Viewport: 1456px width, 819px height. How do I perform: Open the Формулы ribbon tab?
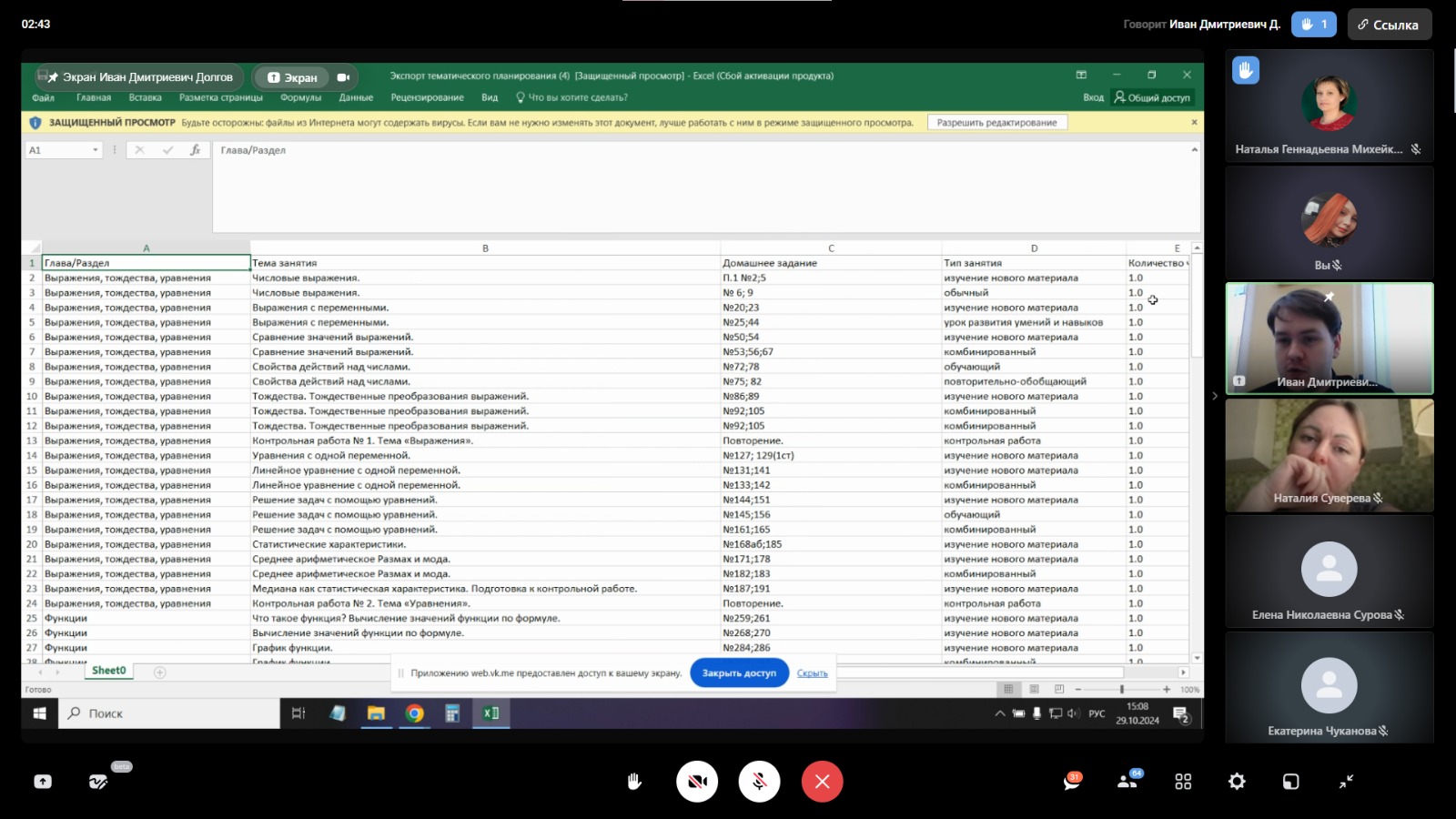click(x=300, y=97)
